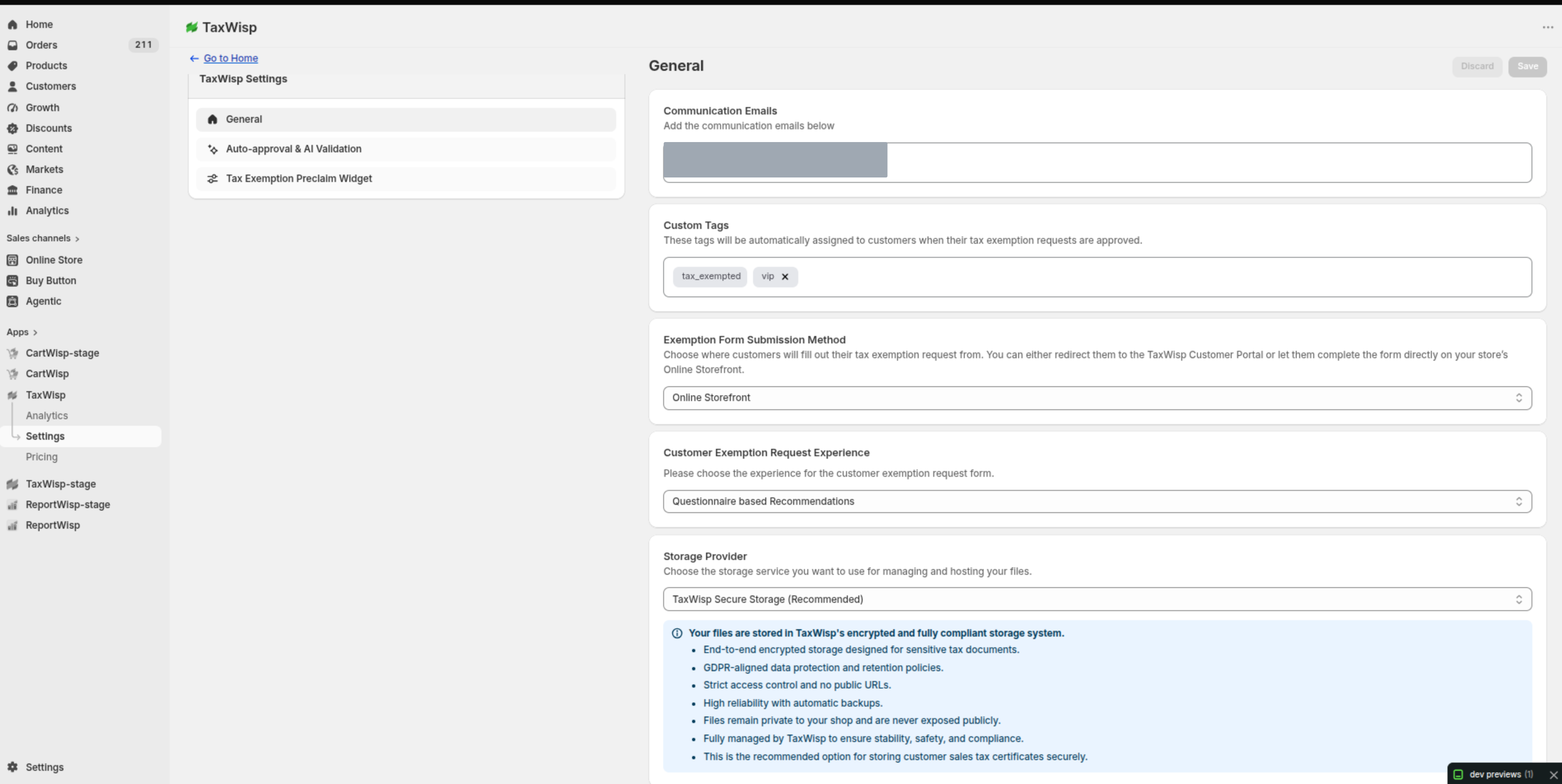Open Exemption Form Submission Method dropdown
Screen dimensions: 1562x784
tap(1097, 398)
